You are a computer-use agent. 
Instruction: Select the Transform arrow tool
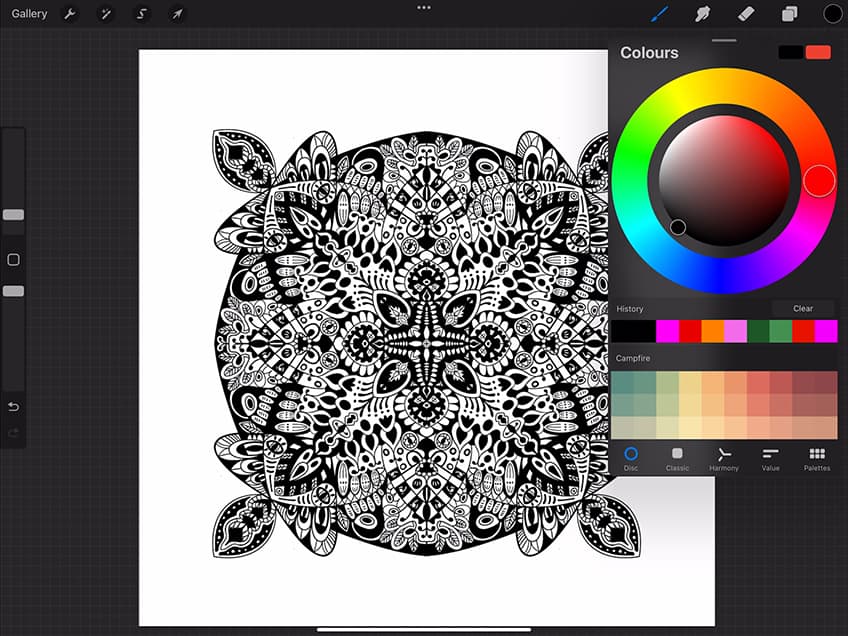coord(177,14)
